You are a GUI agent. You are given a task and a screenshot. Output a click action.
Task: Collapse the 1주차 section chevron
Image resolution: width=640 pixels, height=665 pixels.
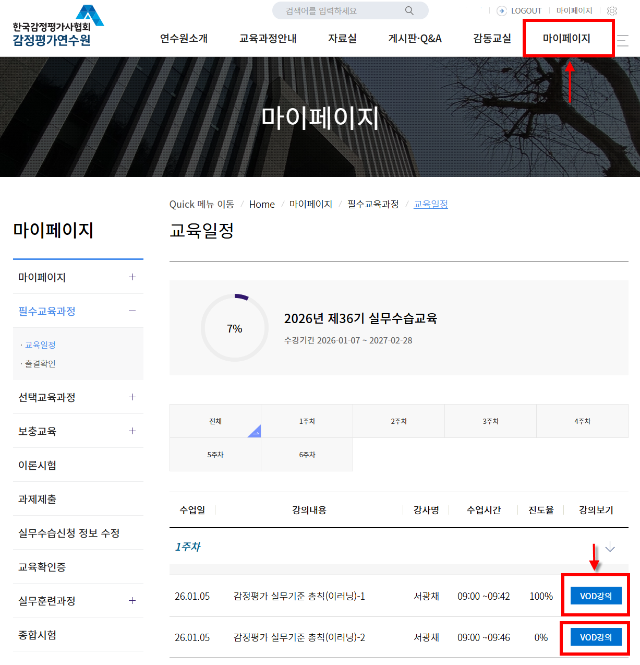[610, 549]
